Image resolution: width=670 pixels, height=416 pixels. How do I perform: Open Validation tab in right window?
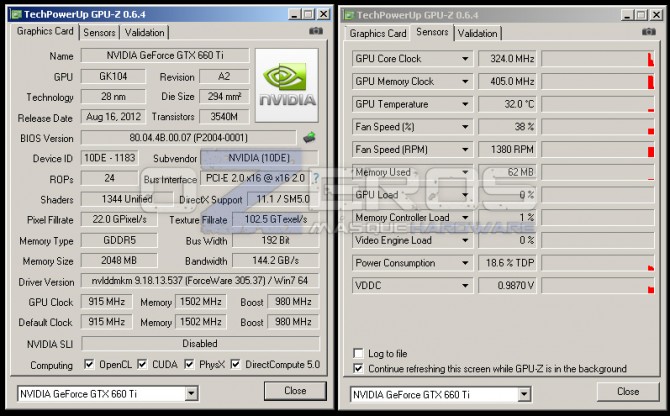click(477, 33)
